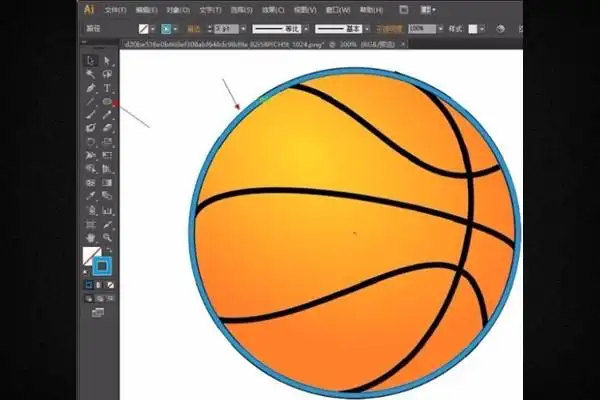Screen dimensions: 600x400
Task: Select the Magic Wand tool
Action: [x=91, y=74]
